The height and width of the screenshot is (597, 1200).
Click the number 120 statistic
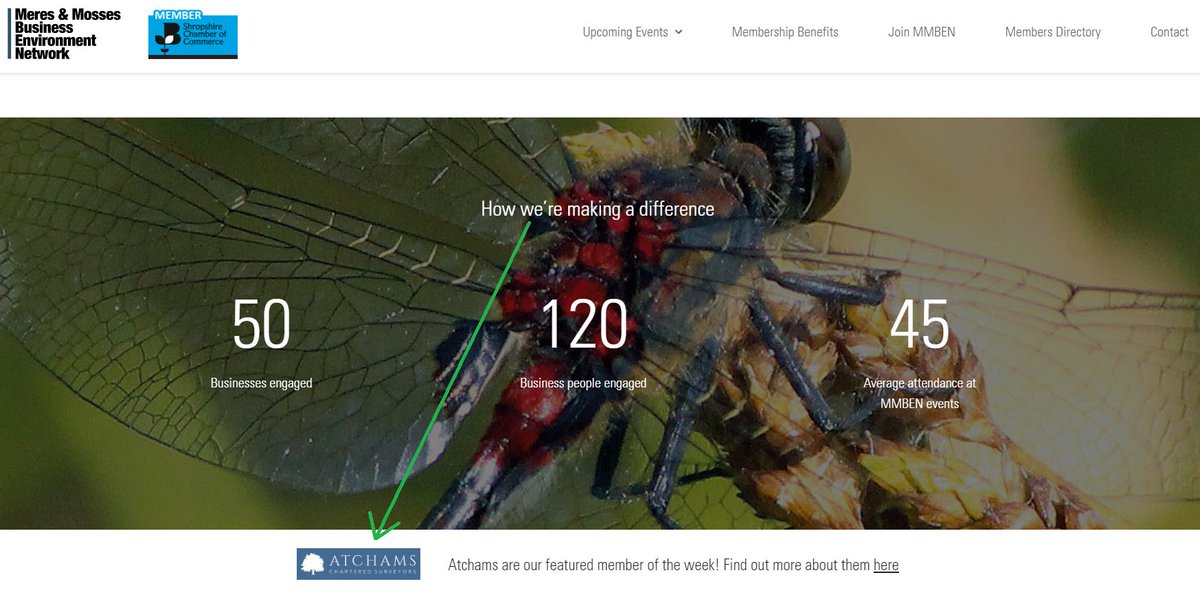pos(584,324)
